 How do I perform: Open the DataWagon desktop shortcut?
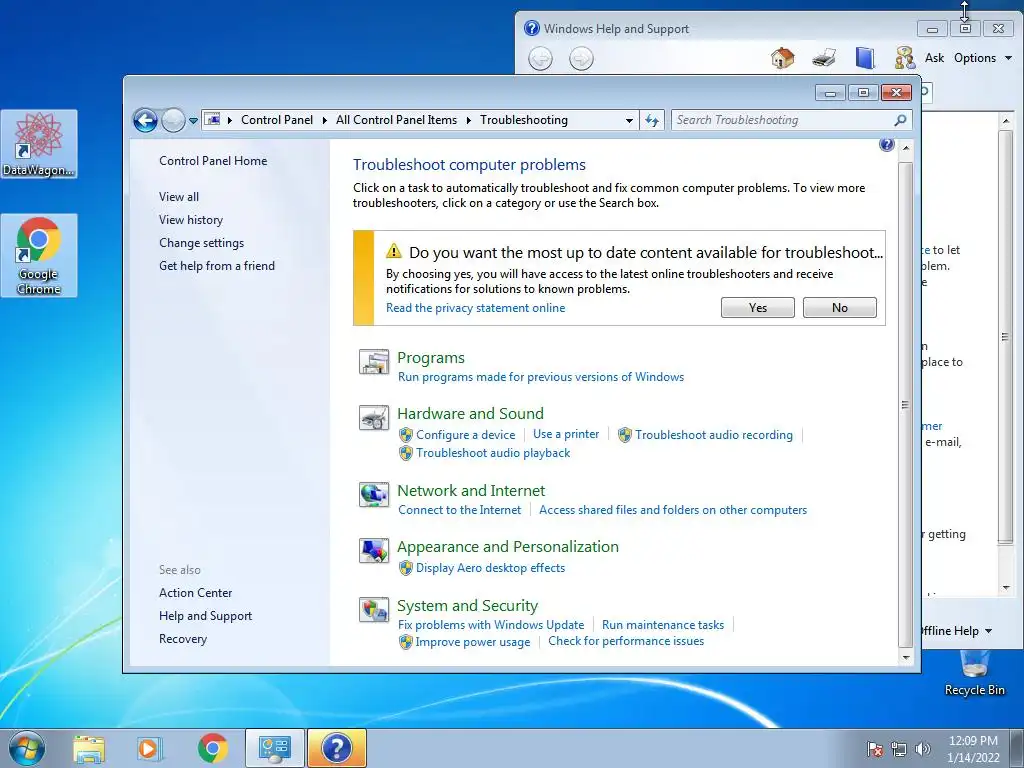coord(39,144)
